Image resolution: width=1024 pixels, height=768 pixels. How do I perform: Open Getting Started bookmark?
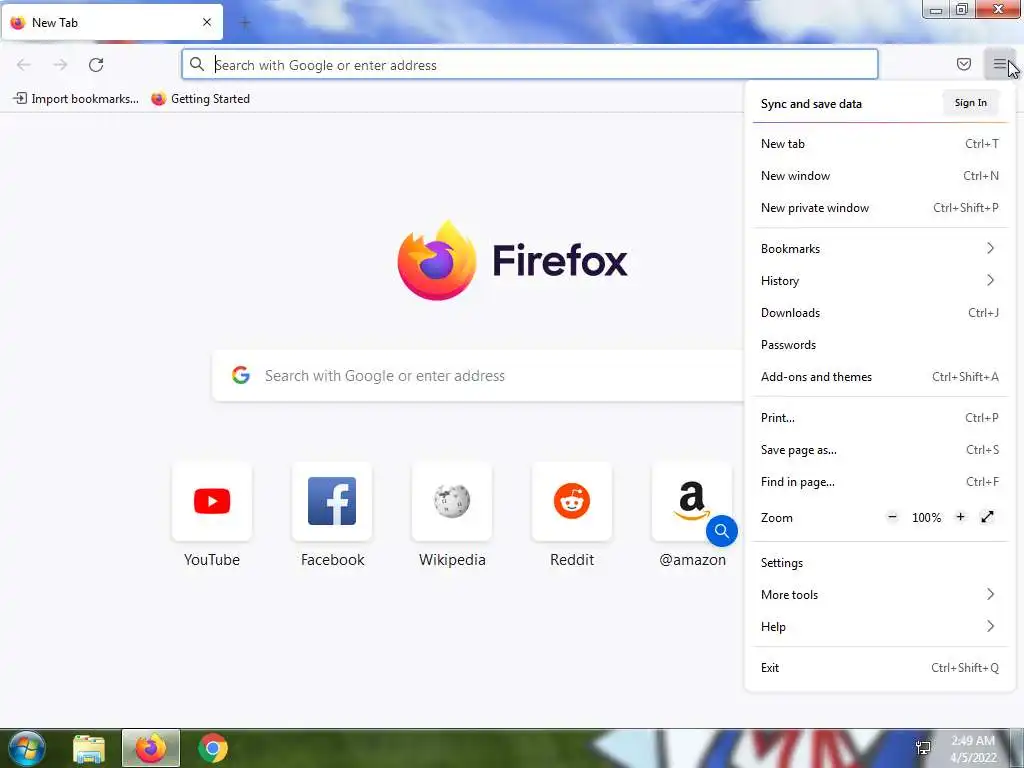point(201,99)
